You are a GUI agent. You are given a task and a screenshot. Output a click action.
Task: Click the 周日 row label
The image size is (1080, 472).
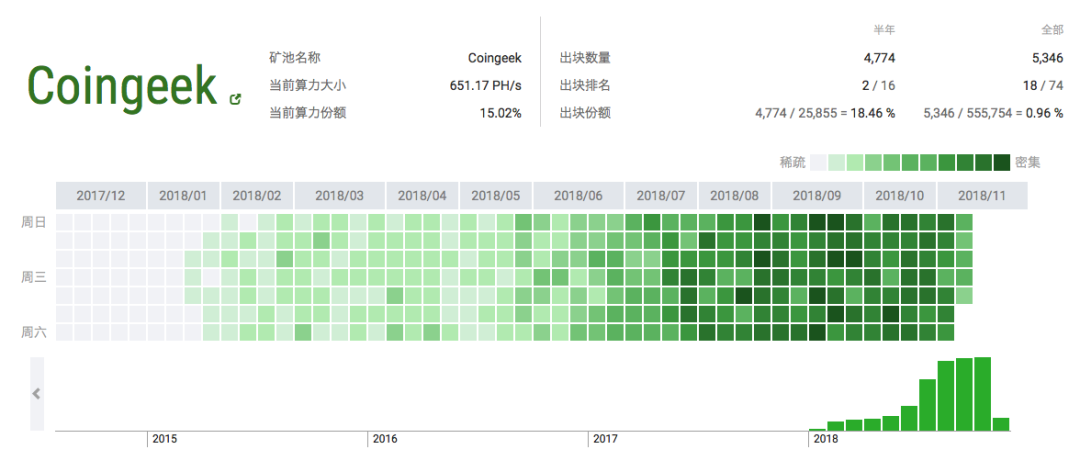[34, 223]
